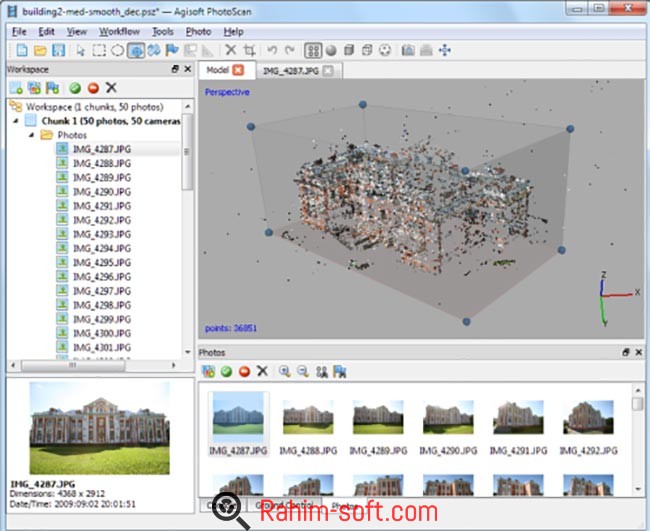
Task: Select IMG_4292.JPG in the workspace tree
Action: (100, 220)
